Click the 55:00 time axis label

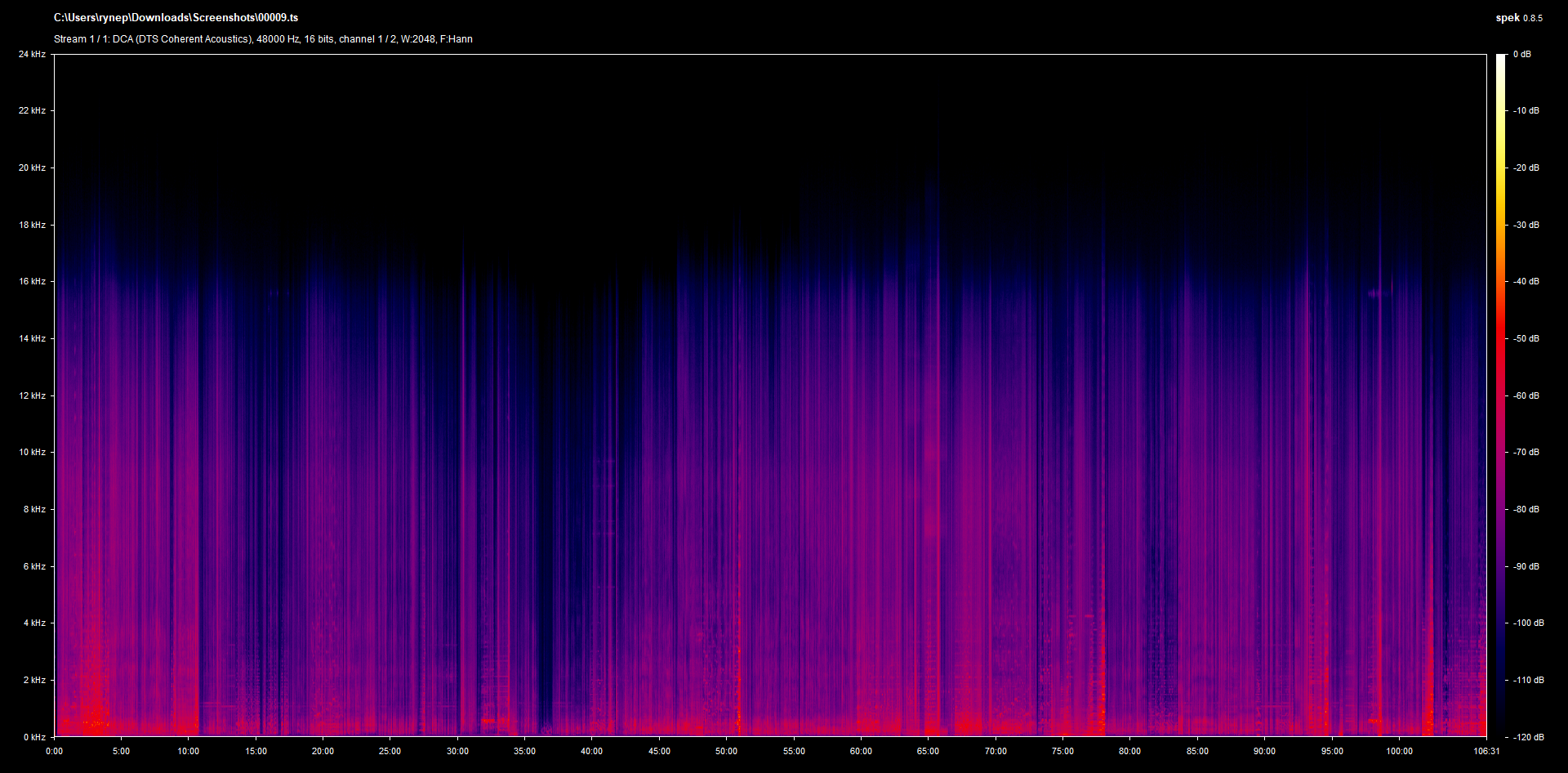coord(794,751)
